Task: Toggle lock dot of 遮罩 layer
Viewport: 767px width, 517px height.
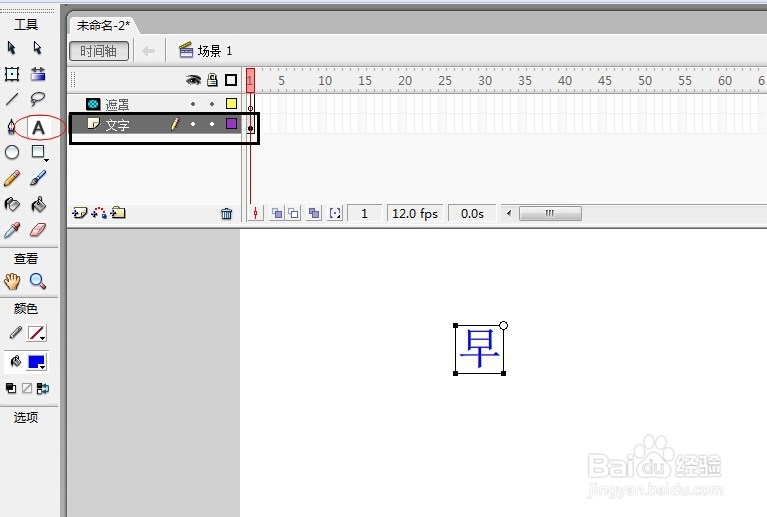Action: (x=212, y=104)
